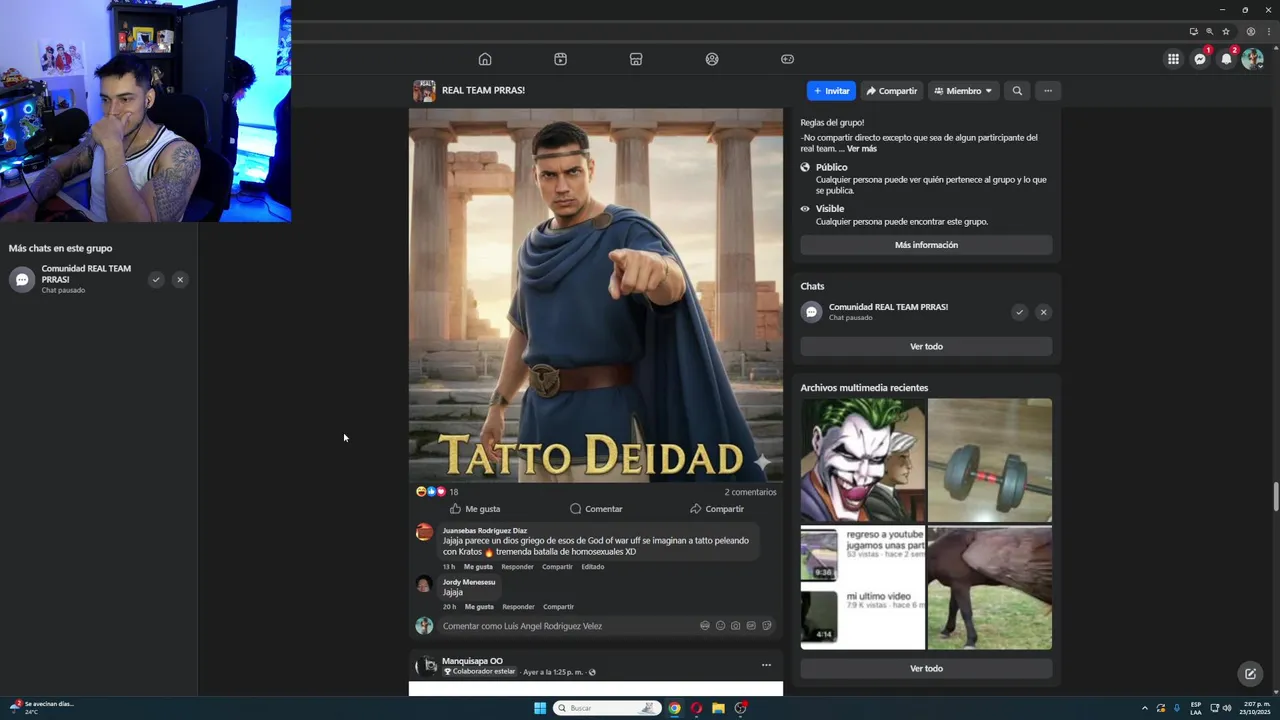
Task: Search within the group
Action: 1017,91
